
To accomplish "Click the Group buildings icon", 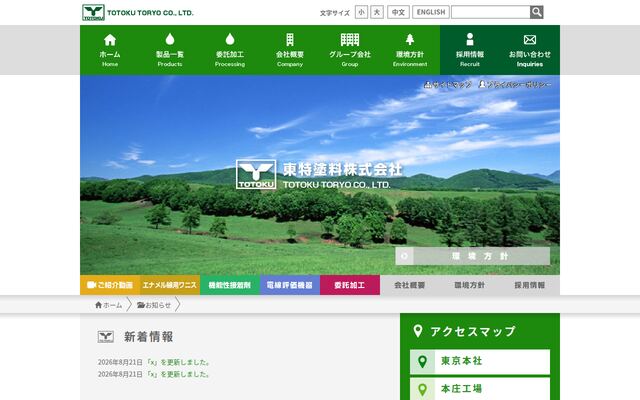I will tap(350, 40).
